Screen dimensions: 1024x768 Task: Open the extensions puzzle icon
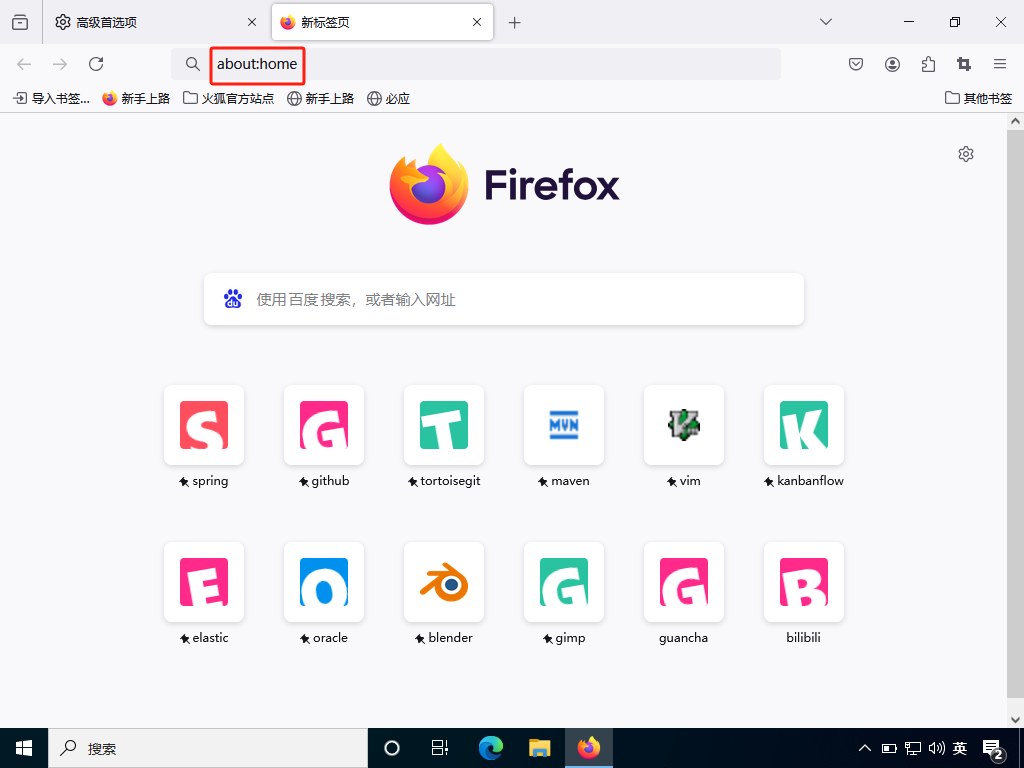(x=928, y=63)
